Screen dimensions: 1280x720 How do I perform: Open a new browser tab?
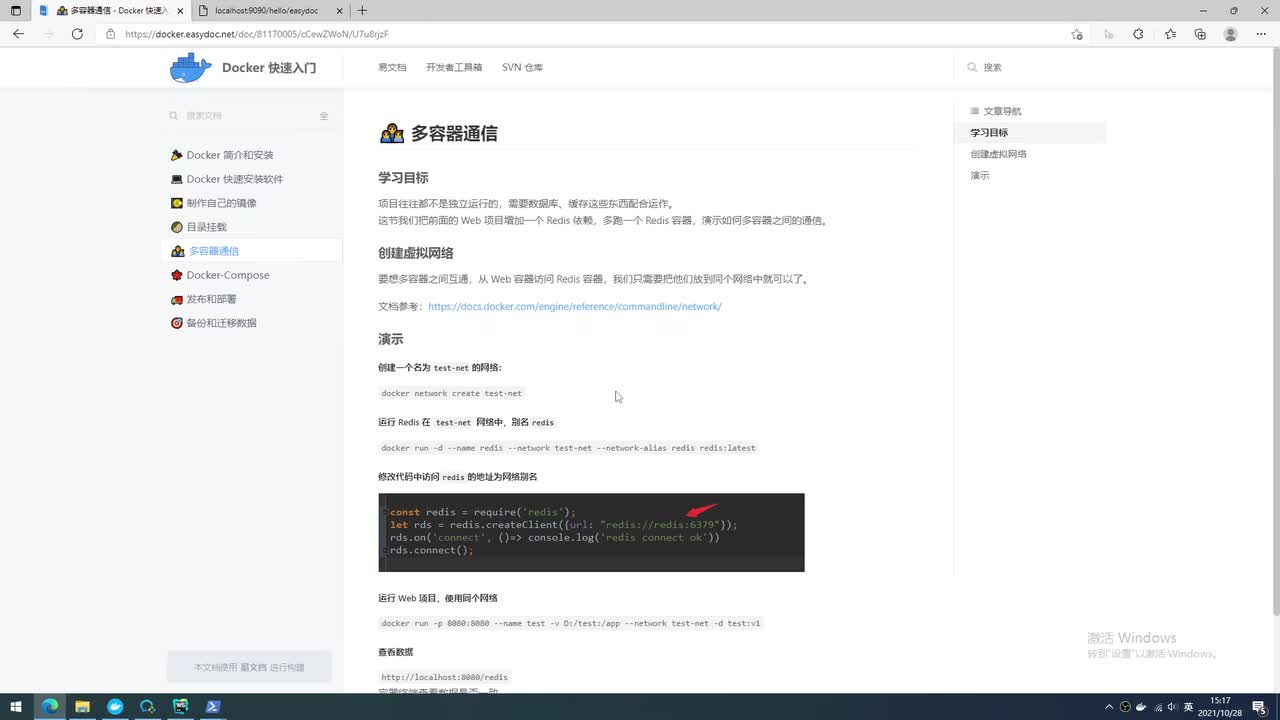pos(362,10)
